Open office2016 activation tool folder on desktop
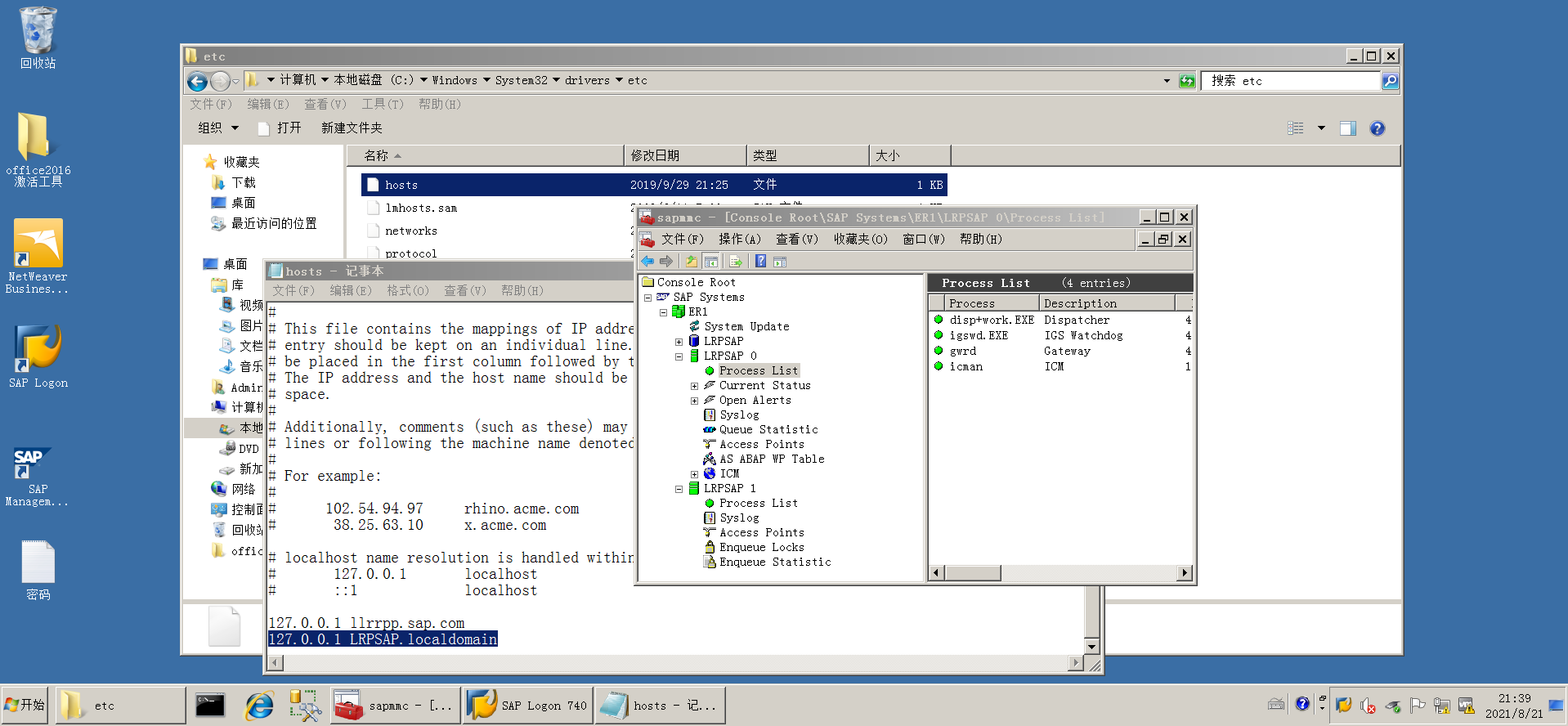The image size is (1568, 726). coord(38,150)
